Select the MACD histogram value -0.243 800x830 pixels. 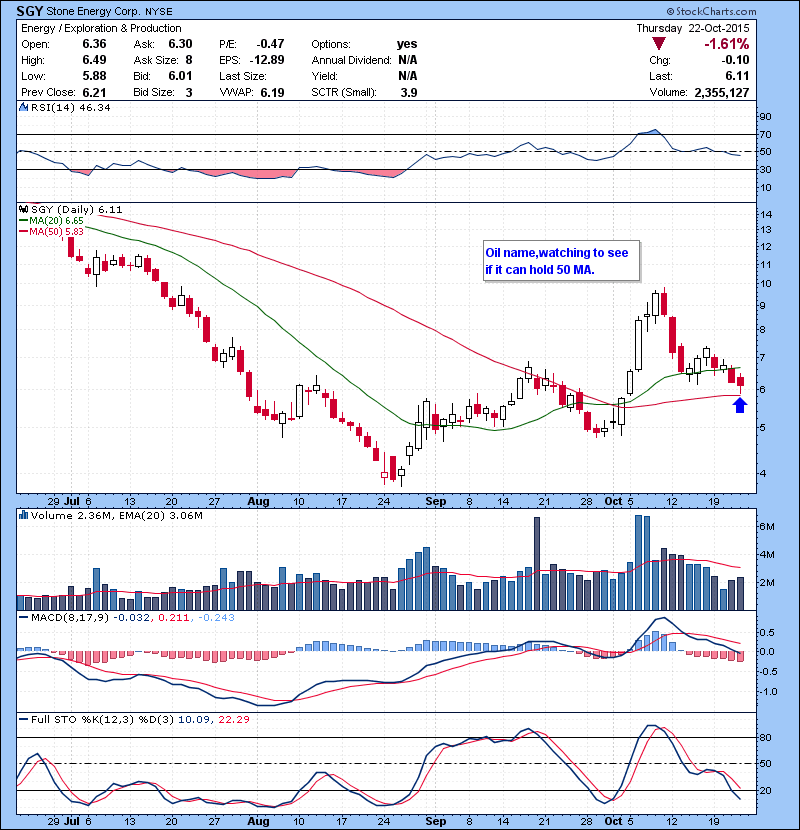(216, 618)
